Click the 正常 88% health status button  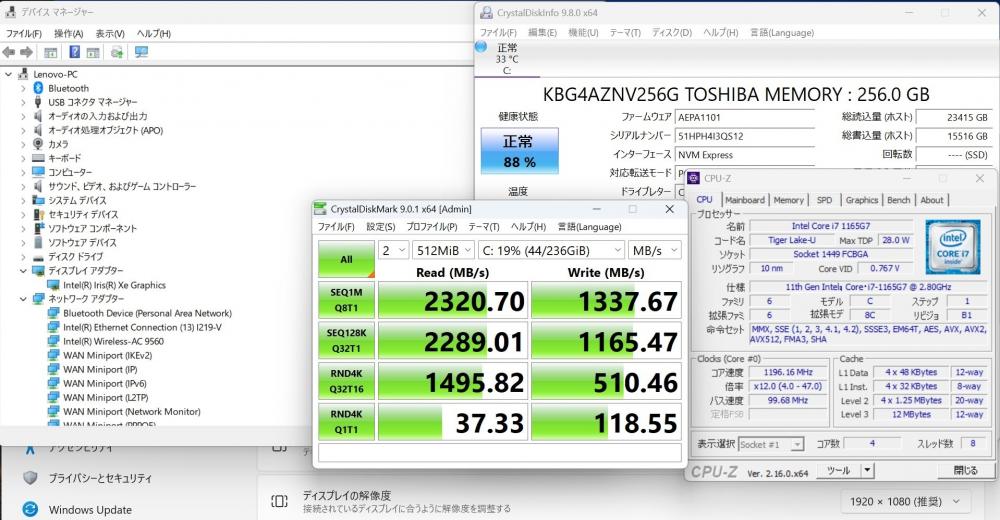pyautogui.click(x=519, y=151)
